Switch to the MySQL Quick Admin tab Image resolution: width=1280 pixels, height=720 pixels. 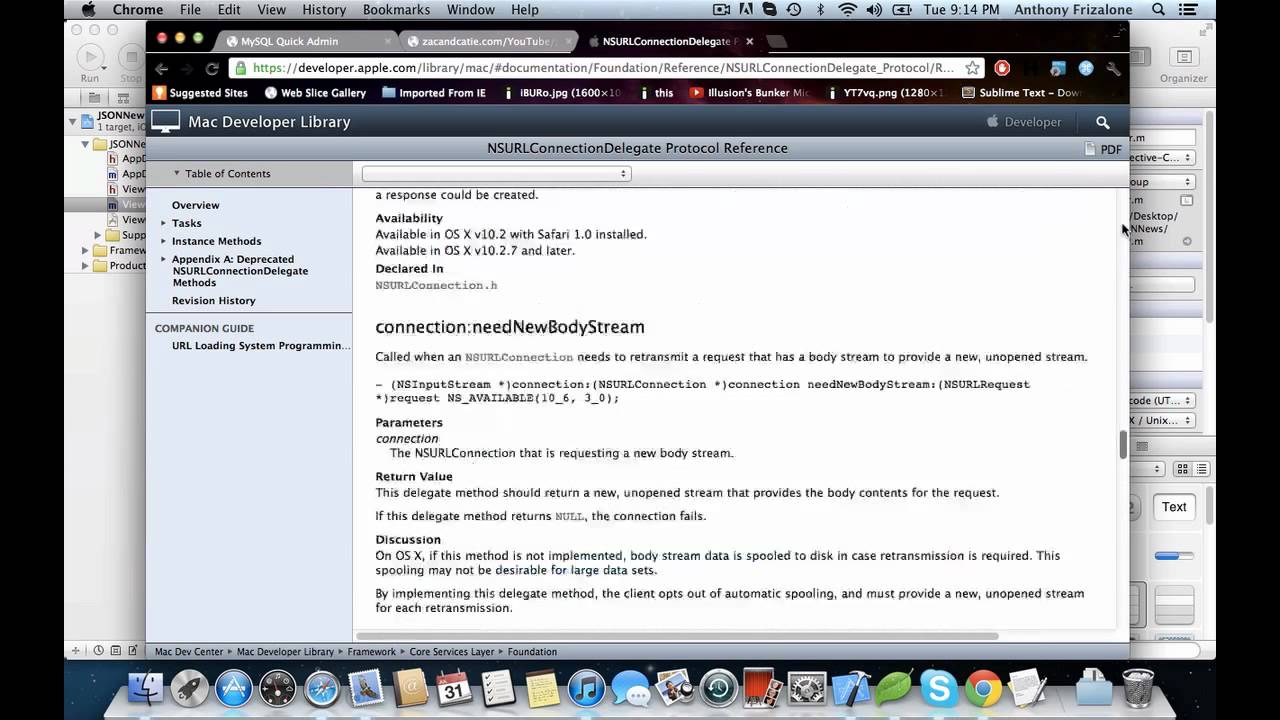pos(305,42)
